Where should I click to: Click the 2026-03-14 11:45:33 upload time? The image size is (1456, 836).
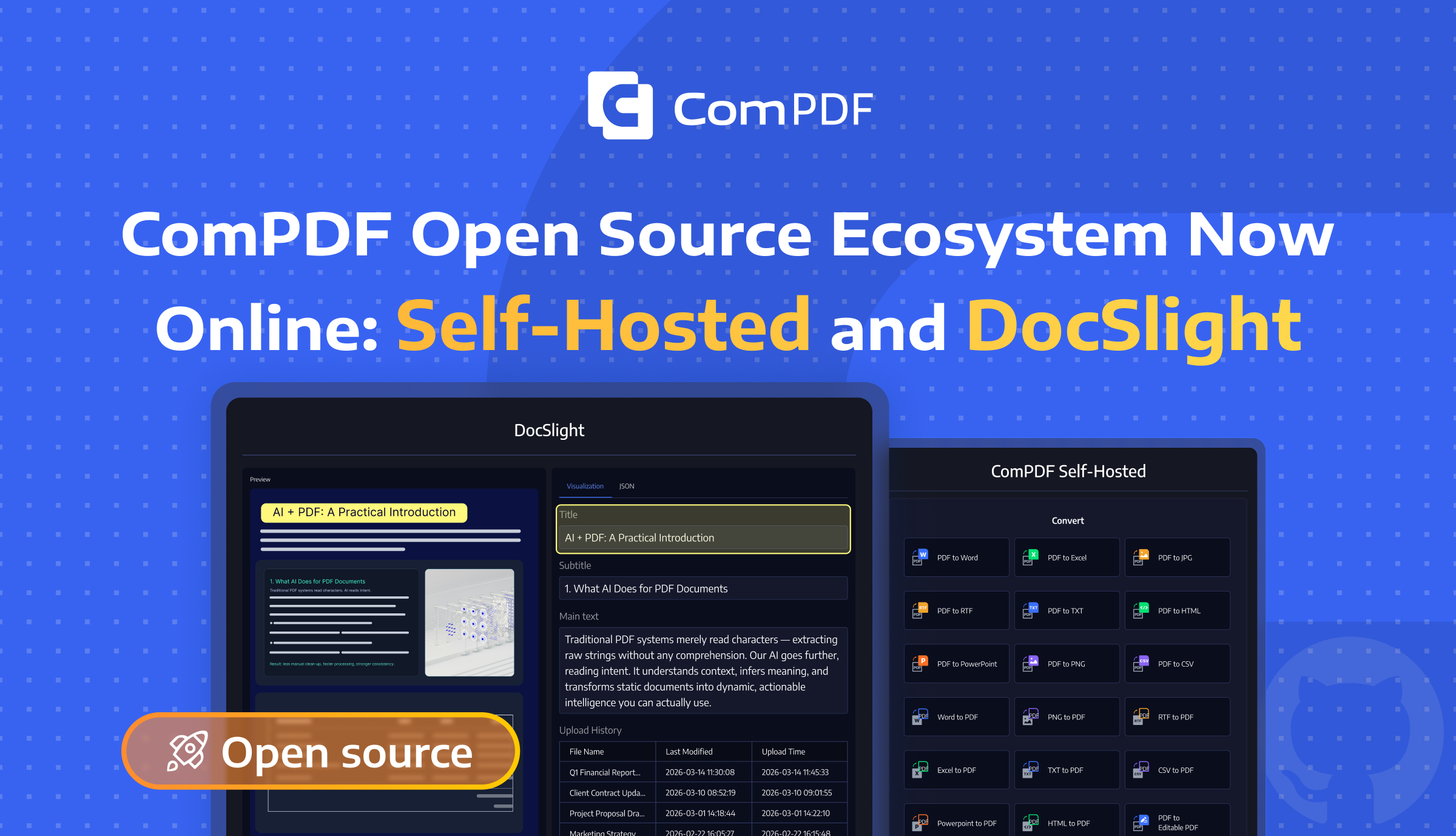pyautogui.click(x=795, y=772)
